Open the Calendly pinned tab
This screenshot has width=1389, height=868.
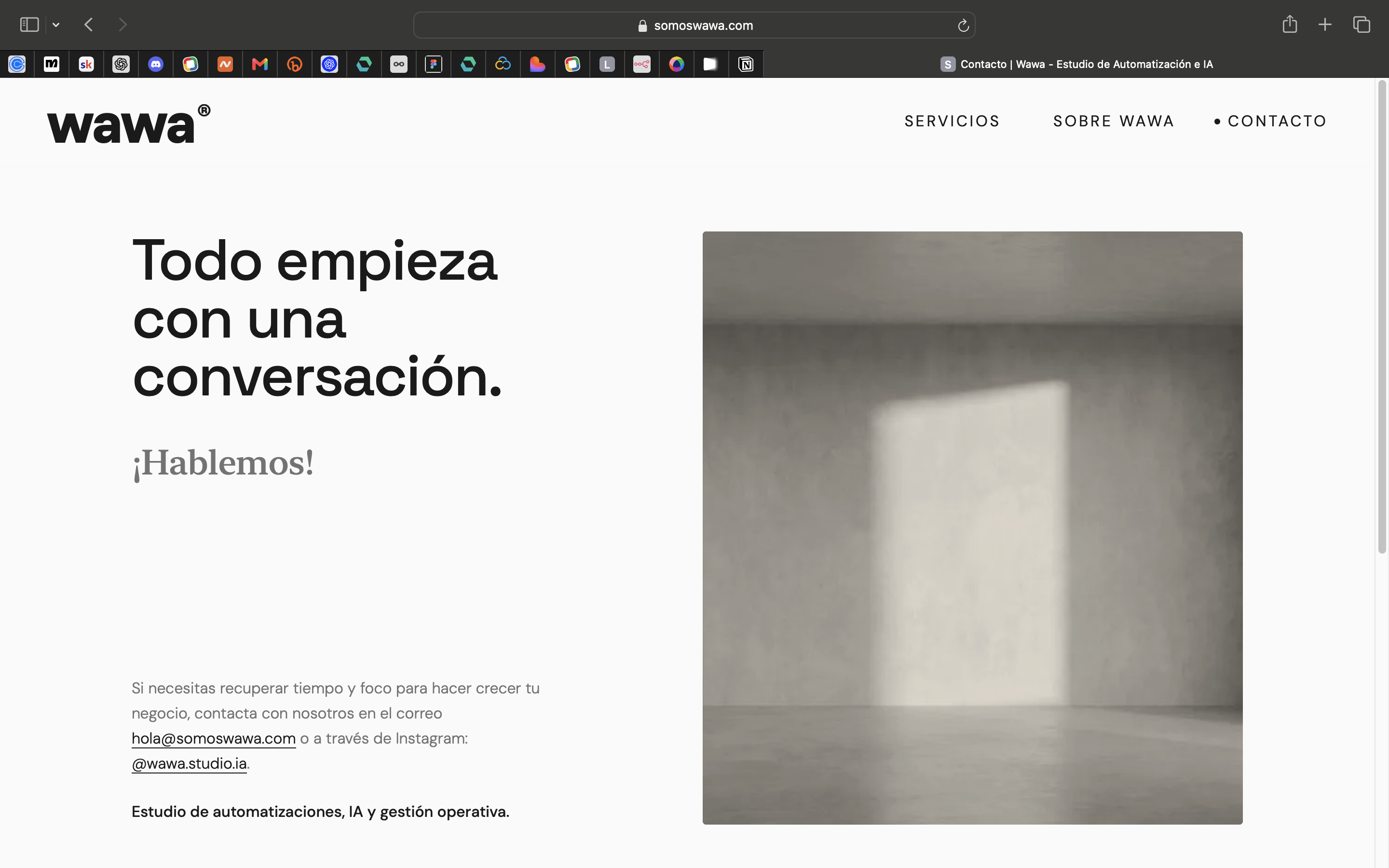click(x=17, y=64)
